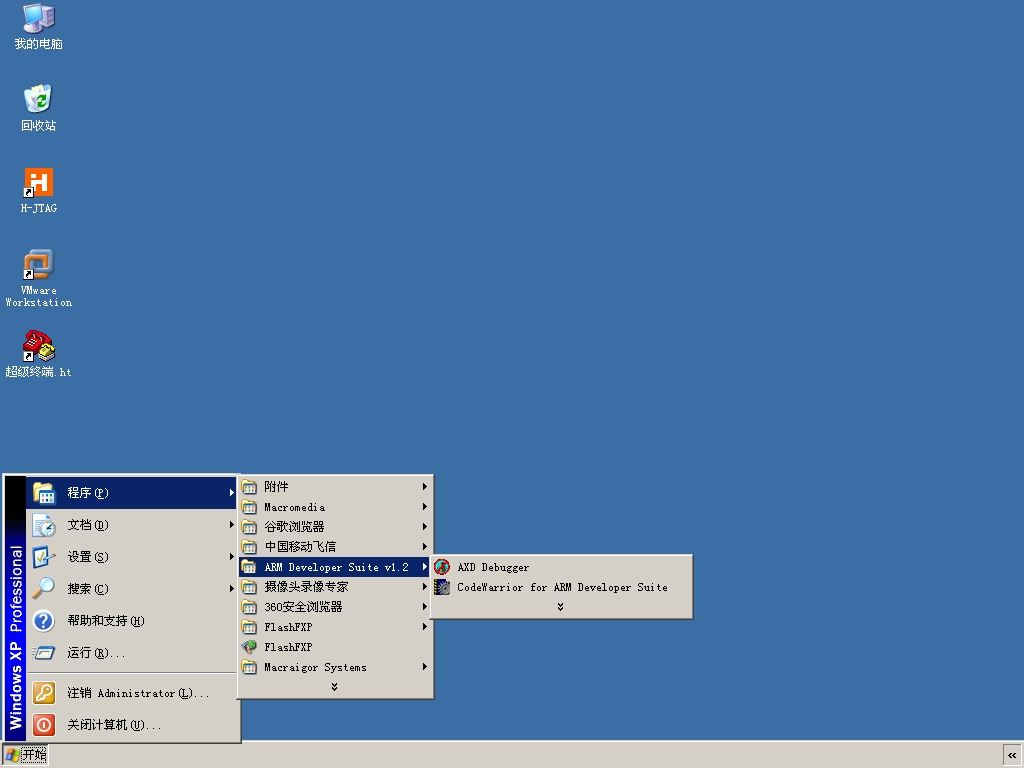Expand the 谷歌浏览器 submenu arrow
1024x768 pixels.
click(424, 526)
